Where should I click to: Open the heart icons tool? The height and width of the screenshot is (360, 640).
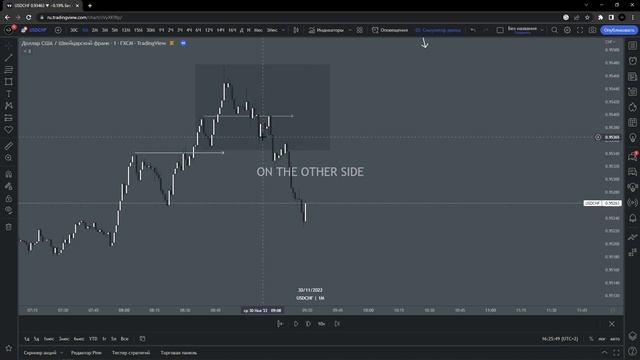(9, 130)
